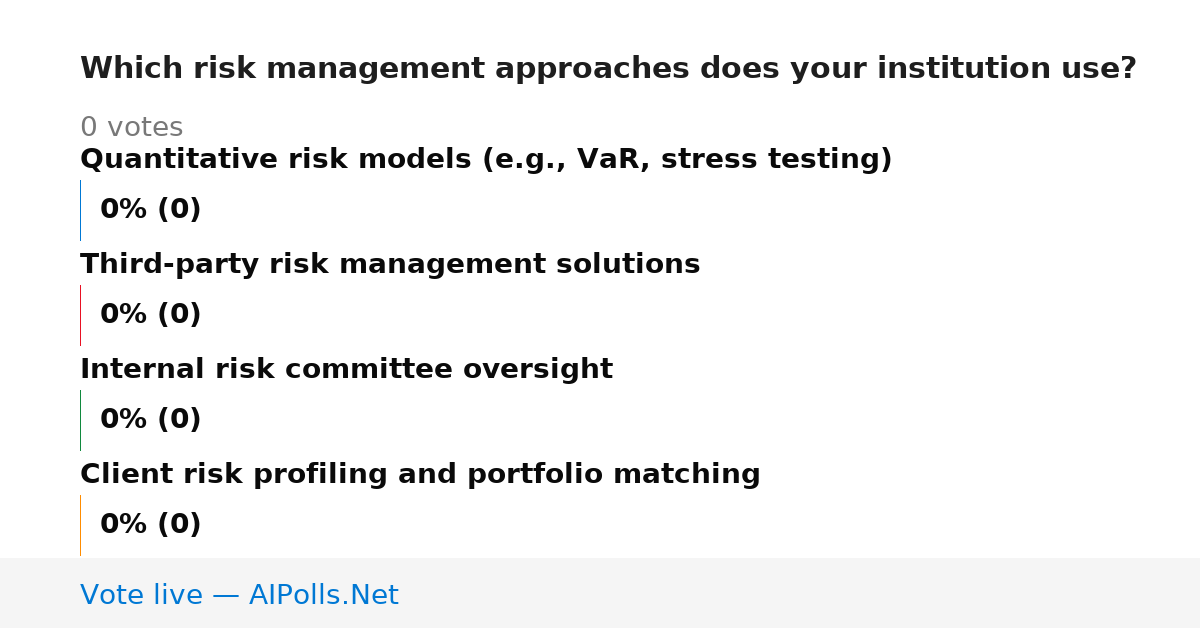Click the 0% (0) result under Internal risk committee
The height and width of the screenshot is (628, 1200).
[150, 420]
